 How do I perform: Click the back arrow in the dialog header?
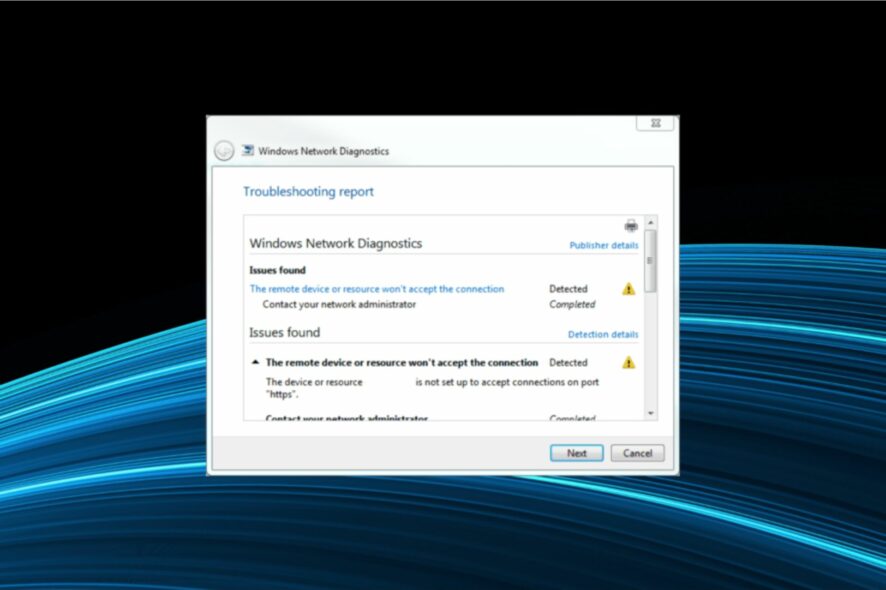(x=224, y=151)
